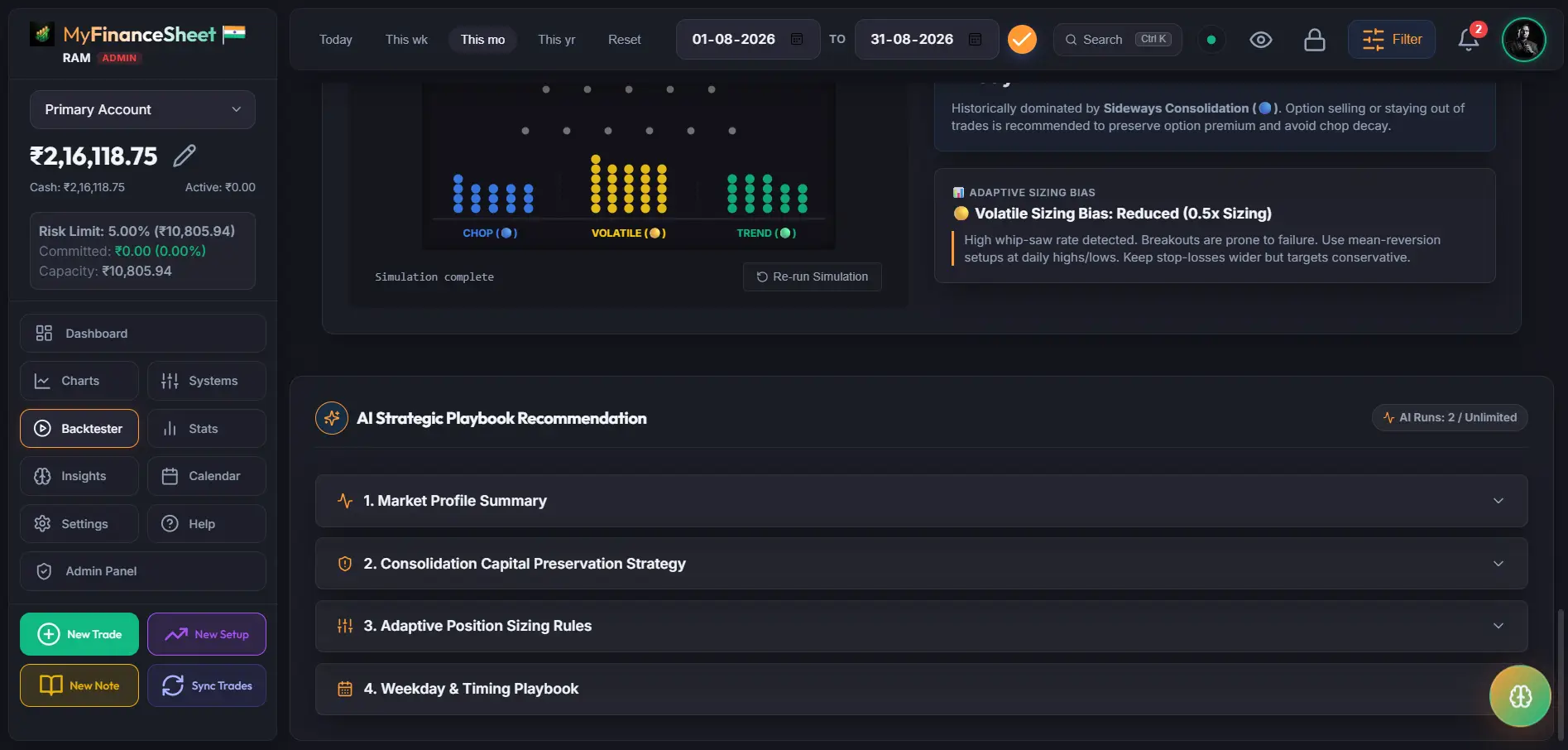This screenshot has width=1568, height=750.
Task: Open the Backtester page
Action: (79, 429)
